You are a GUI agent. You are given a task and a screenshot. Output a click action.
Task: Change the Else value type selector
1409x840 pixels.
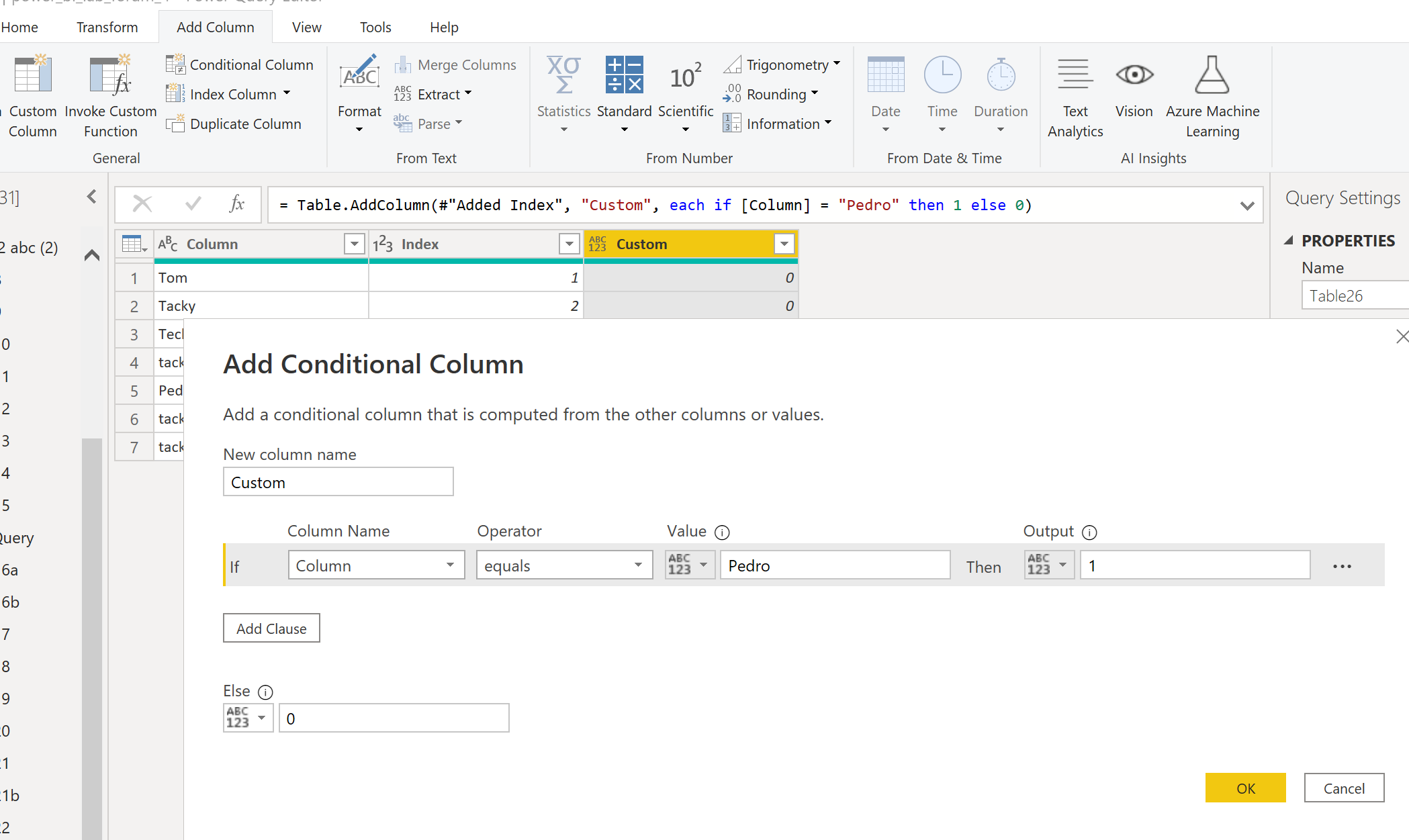[248, 718]
